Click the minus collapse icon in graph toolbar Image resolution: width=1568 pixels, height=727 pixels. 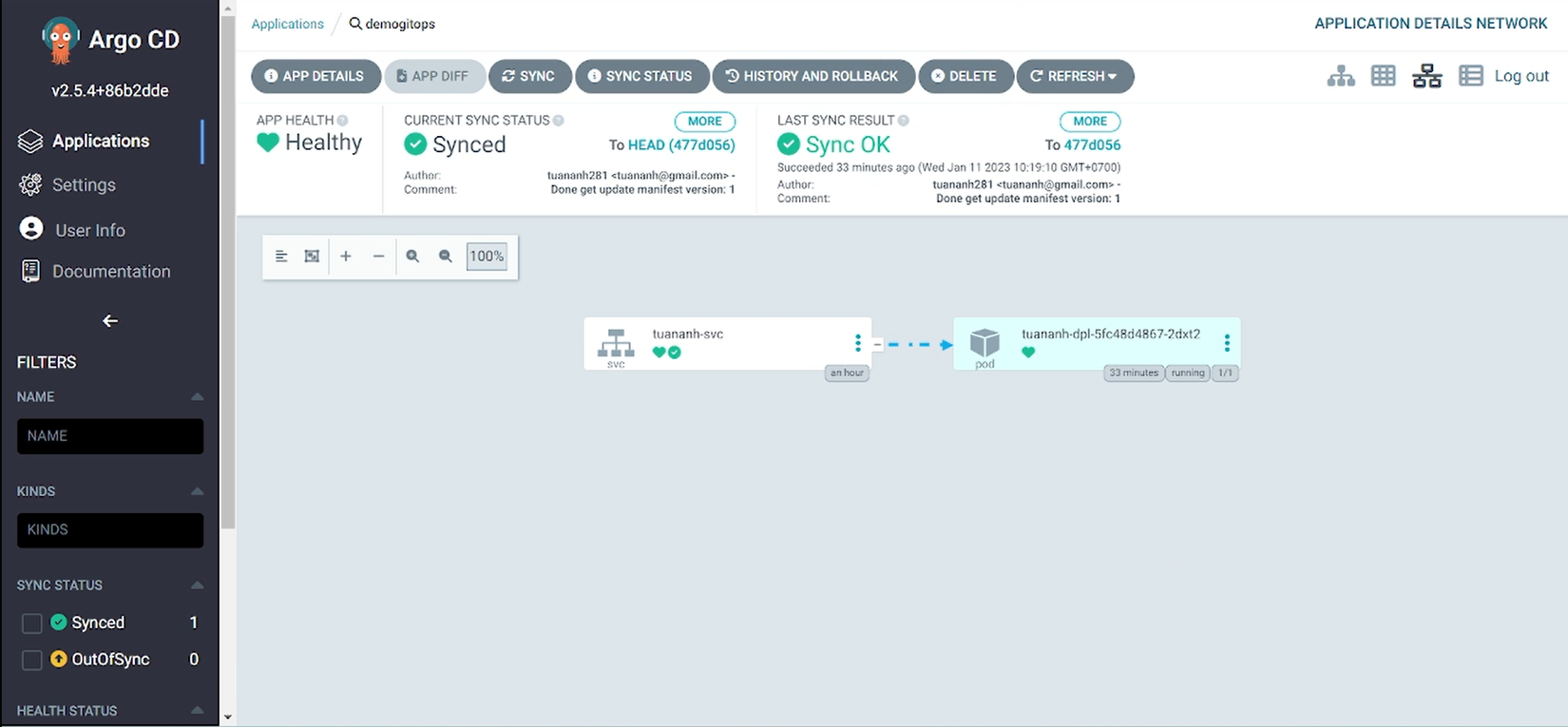click(x=378, y=257)
